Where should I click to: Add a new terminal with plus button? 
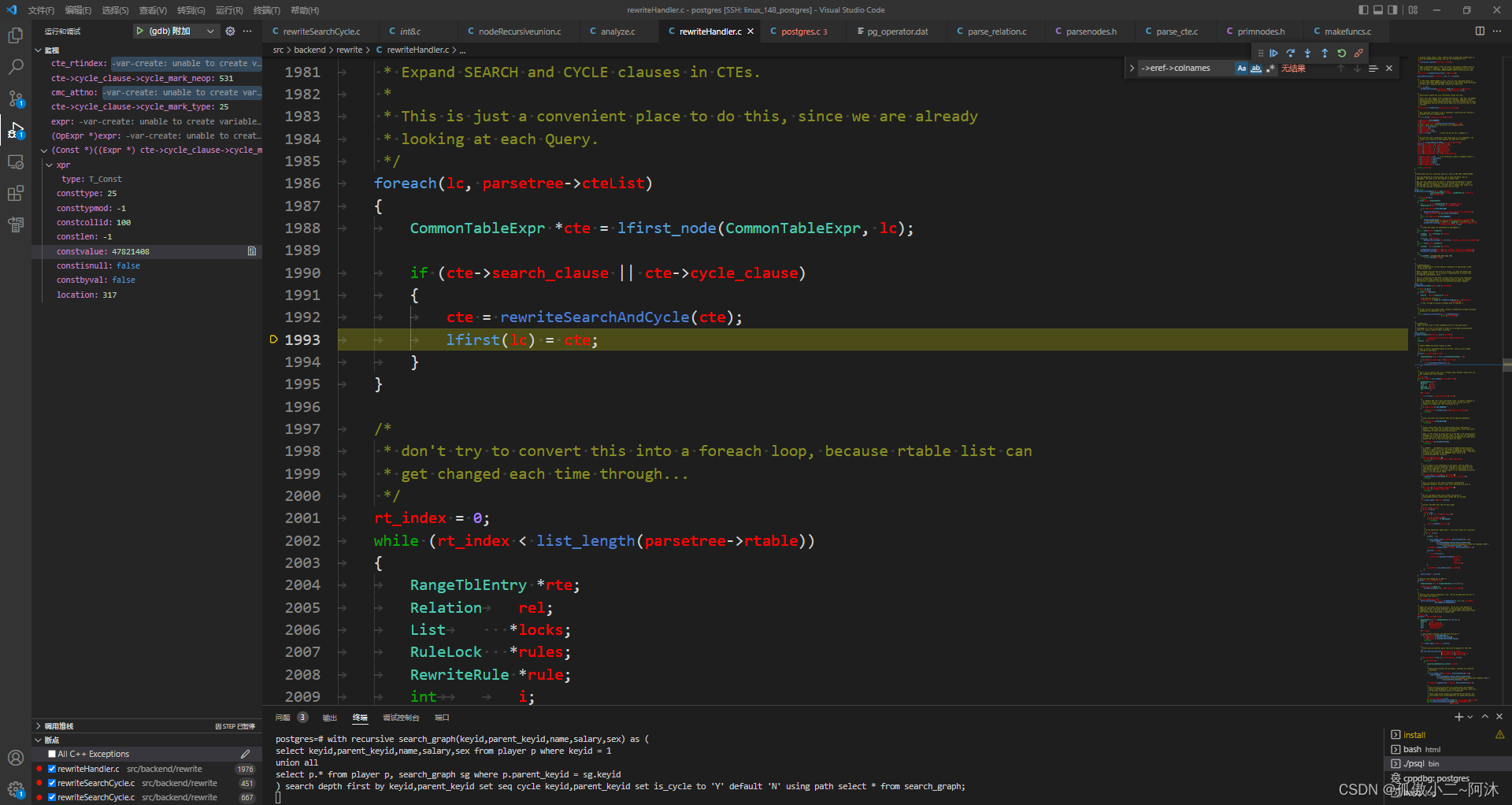coord(1458,717)
